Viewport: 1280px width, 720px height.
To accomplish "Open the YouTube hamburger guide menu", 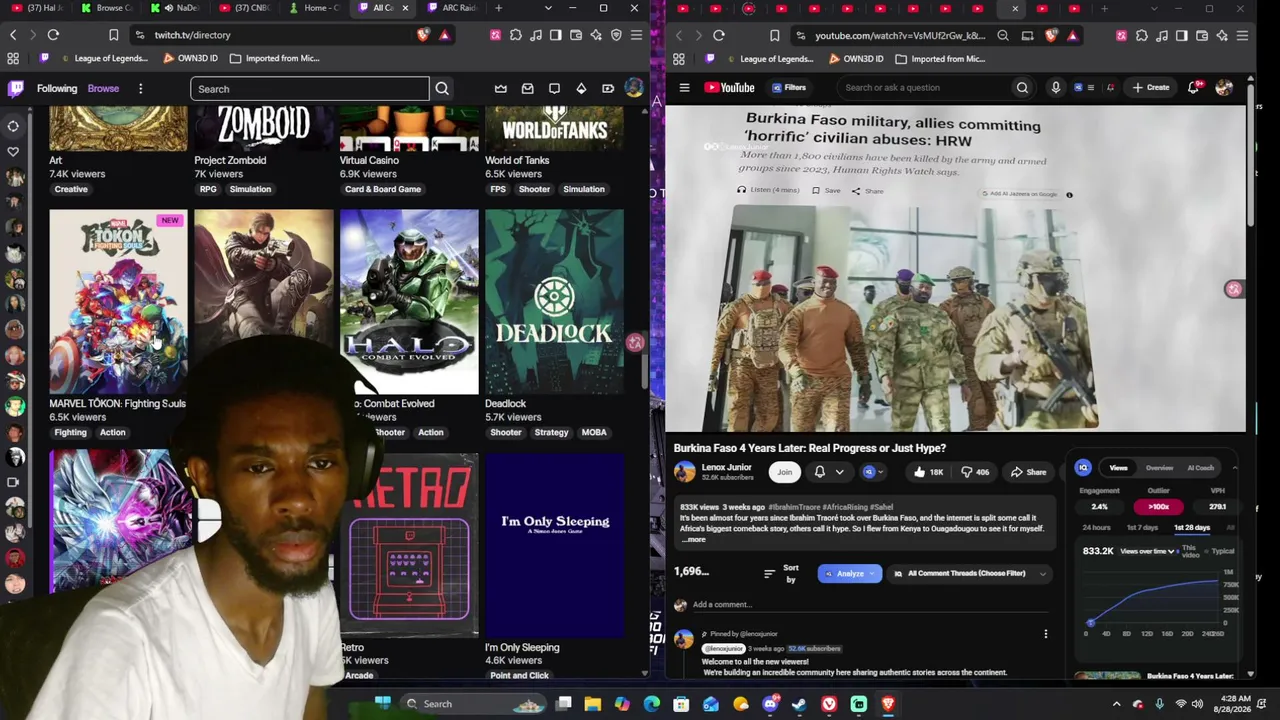I will 684,88.
